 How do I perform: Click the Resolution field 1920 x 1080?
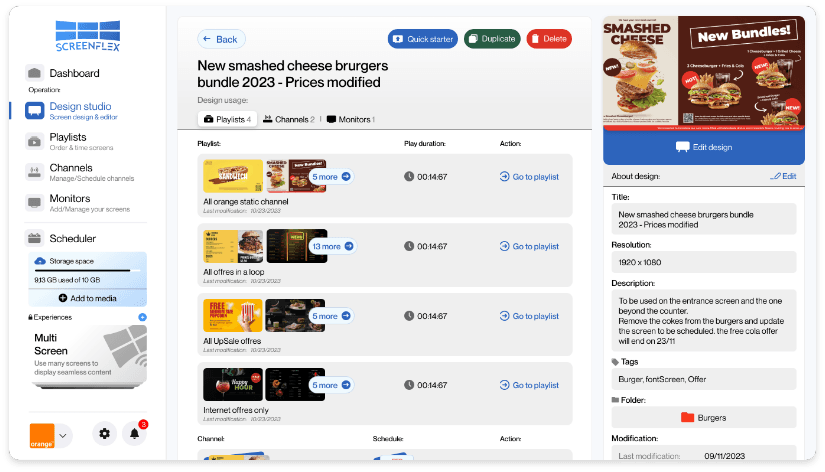704,262
